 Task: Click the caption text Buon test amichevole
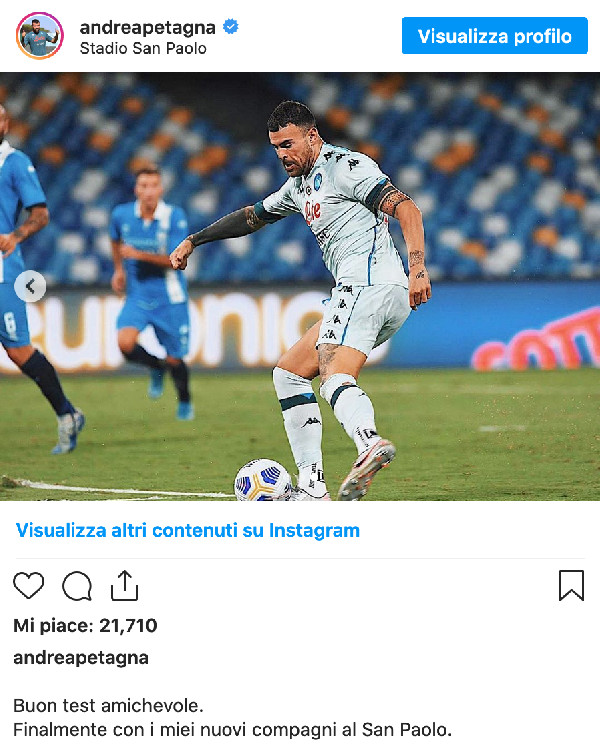[108, 706]
